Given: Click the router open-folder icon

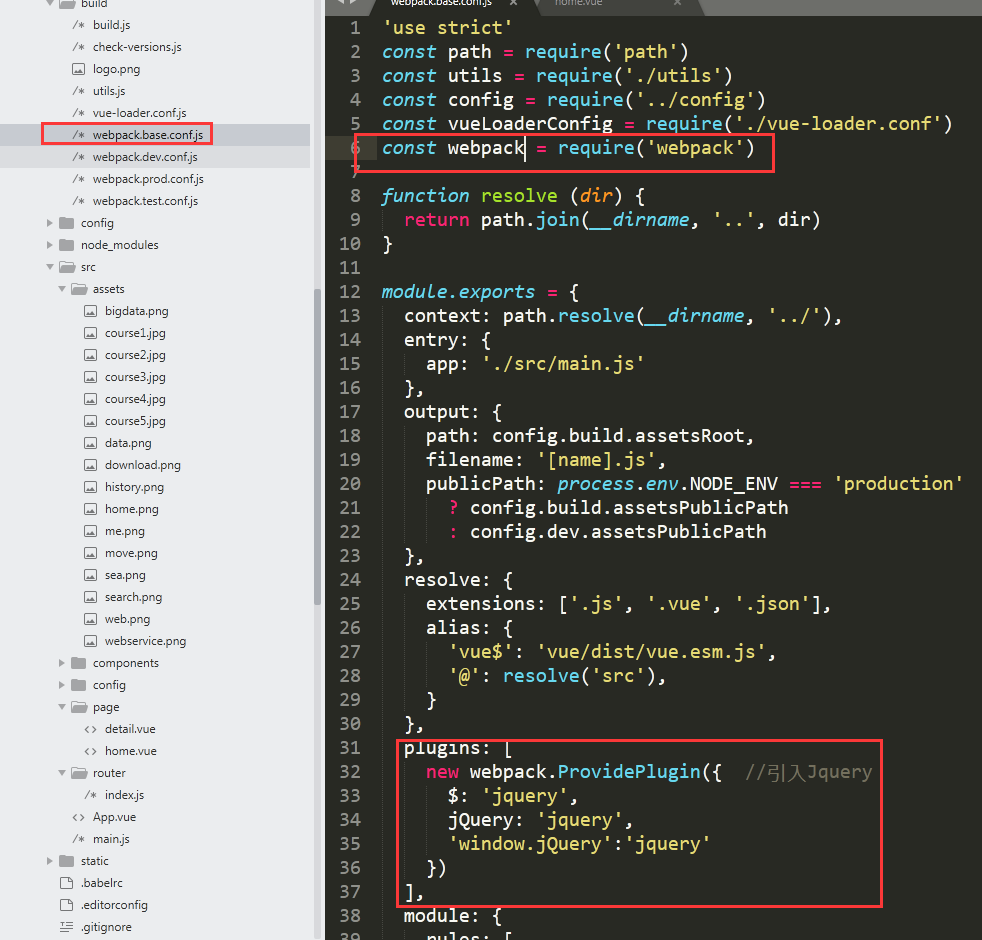Looking at the screenshot, I should click(x=79, y=773).
